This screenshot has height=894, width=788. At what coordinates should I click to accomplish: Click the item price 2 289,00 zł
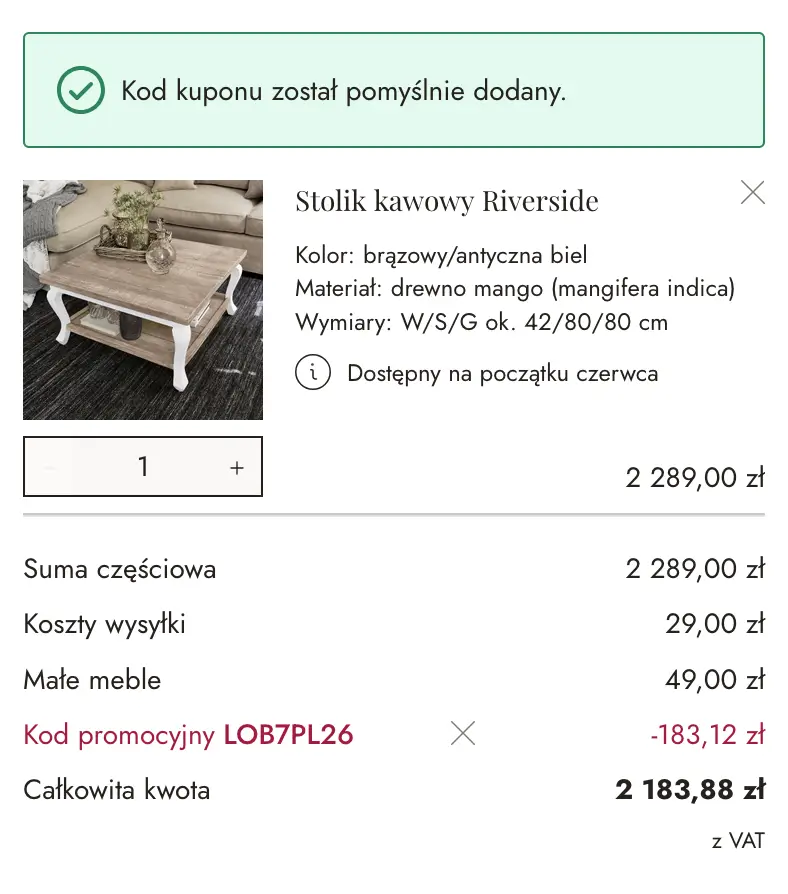click(695, 478)
